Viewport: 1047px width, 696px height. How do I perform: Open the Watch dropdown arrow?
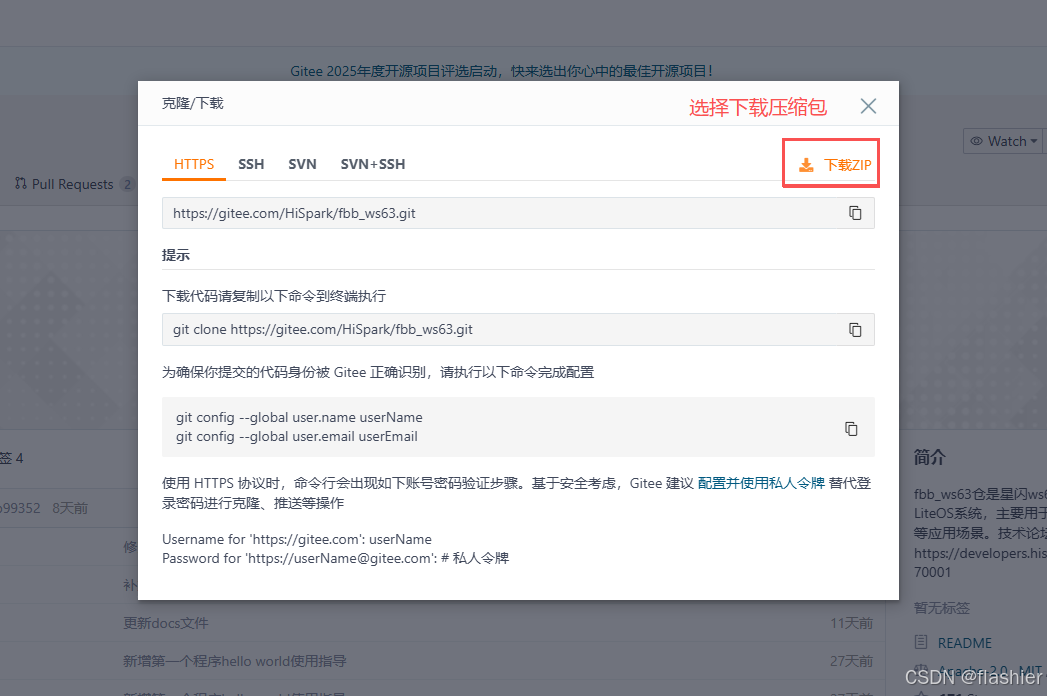(1034, 141)
